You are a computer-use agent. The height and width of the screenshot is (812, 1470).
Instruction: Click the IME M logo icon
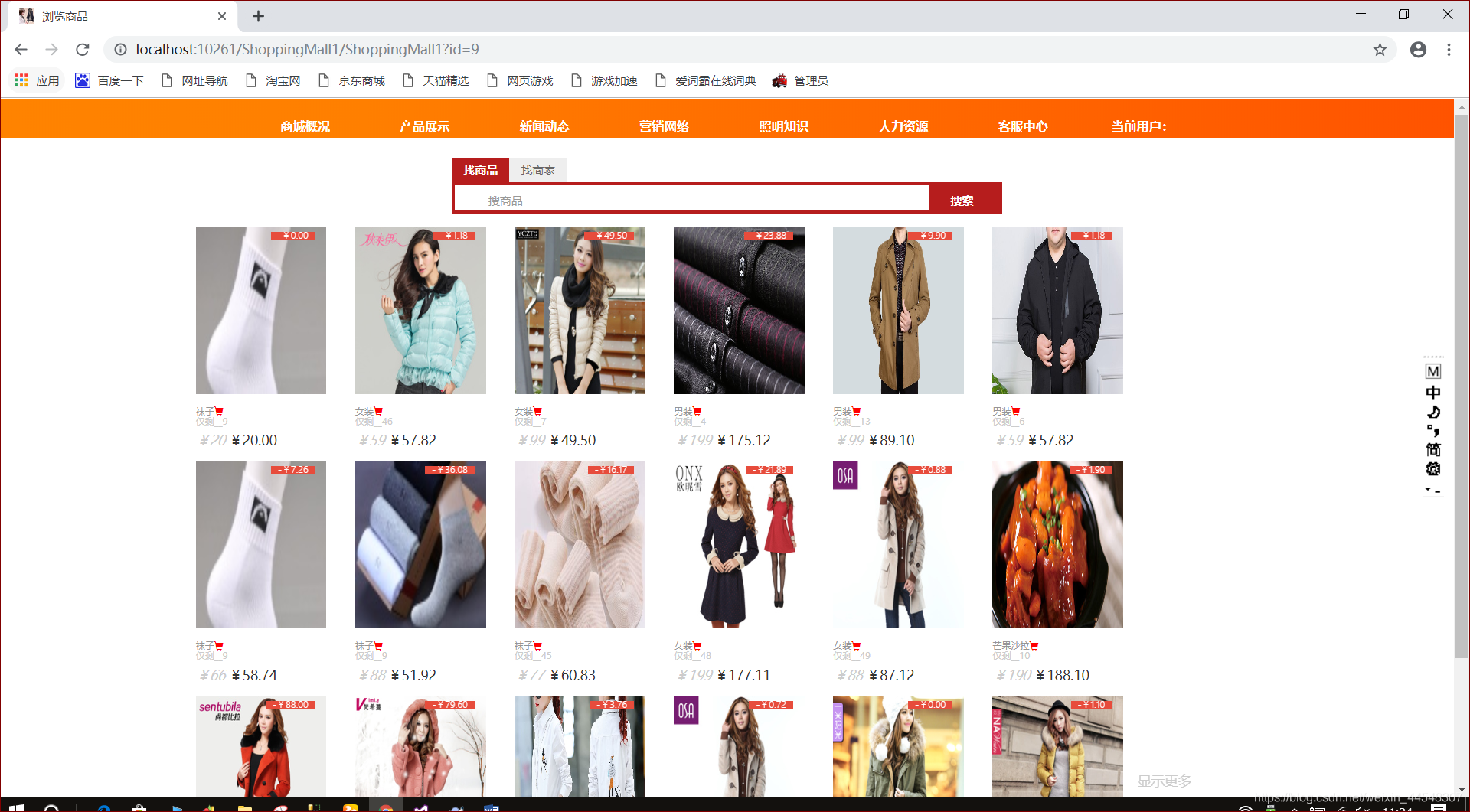[1432, 371]
